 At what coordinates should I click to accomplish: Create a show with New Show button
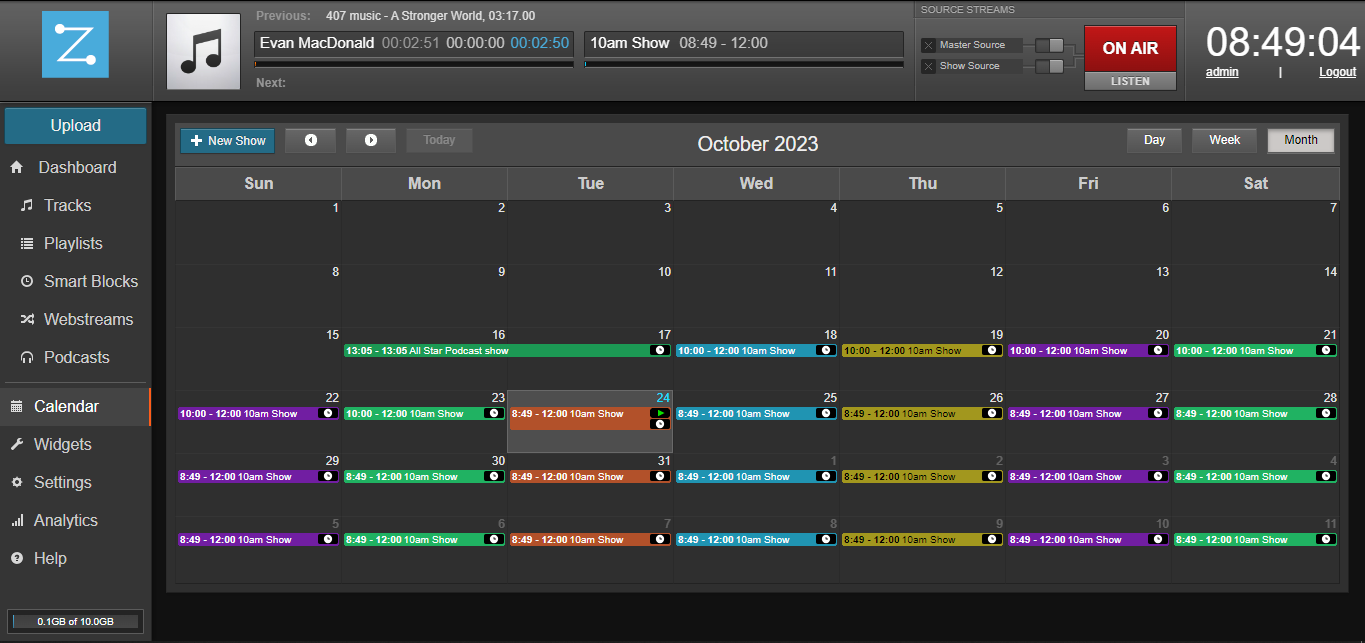tap(227, 140)
